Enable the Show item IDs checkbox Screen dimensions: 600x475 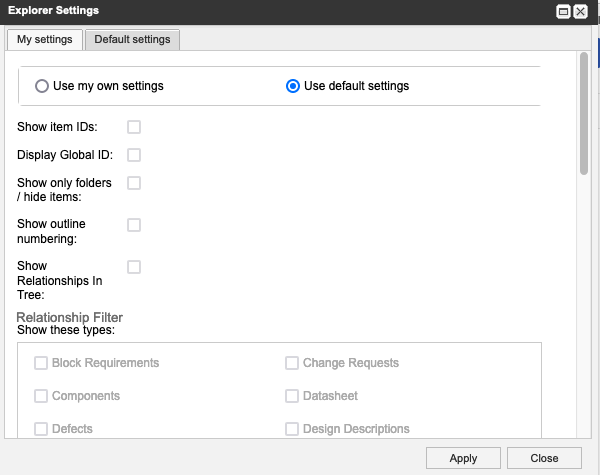pyautogui.click(x=134, y=127)
